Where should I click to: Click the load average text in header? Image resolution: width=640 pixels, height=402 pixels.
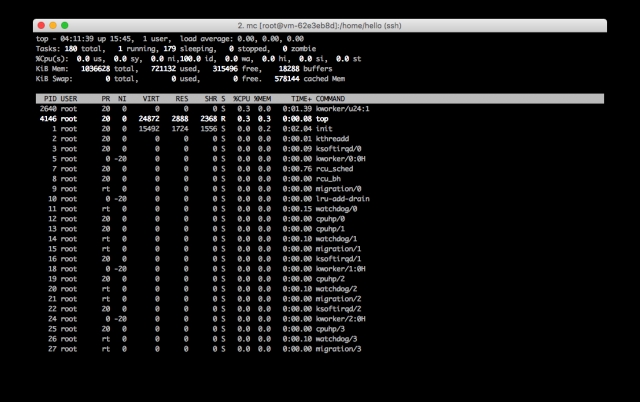point(242,39)
